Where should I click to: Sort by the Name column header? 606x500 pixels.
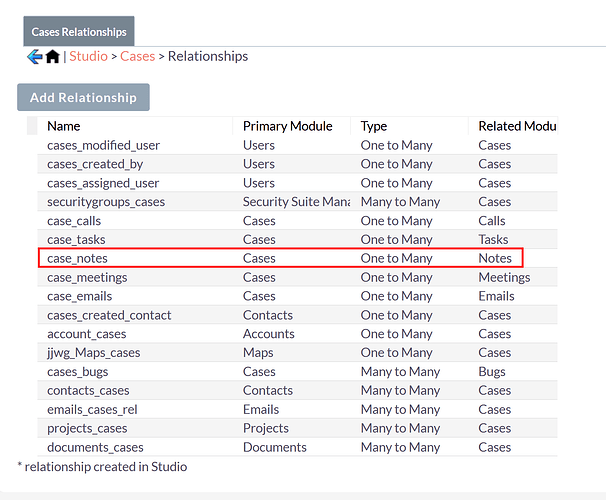pos(64,126)
